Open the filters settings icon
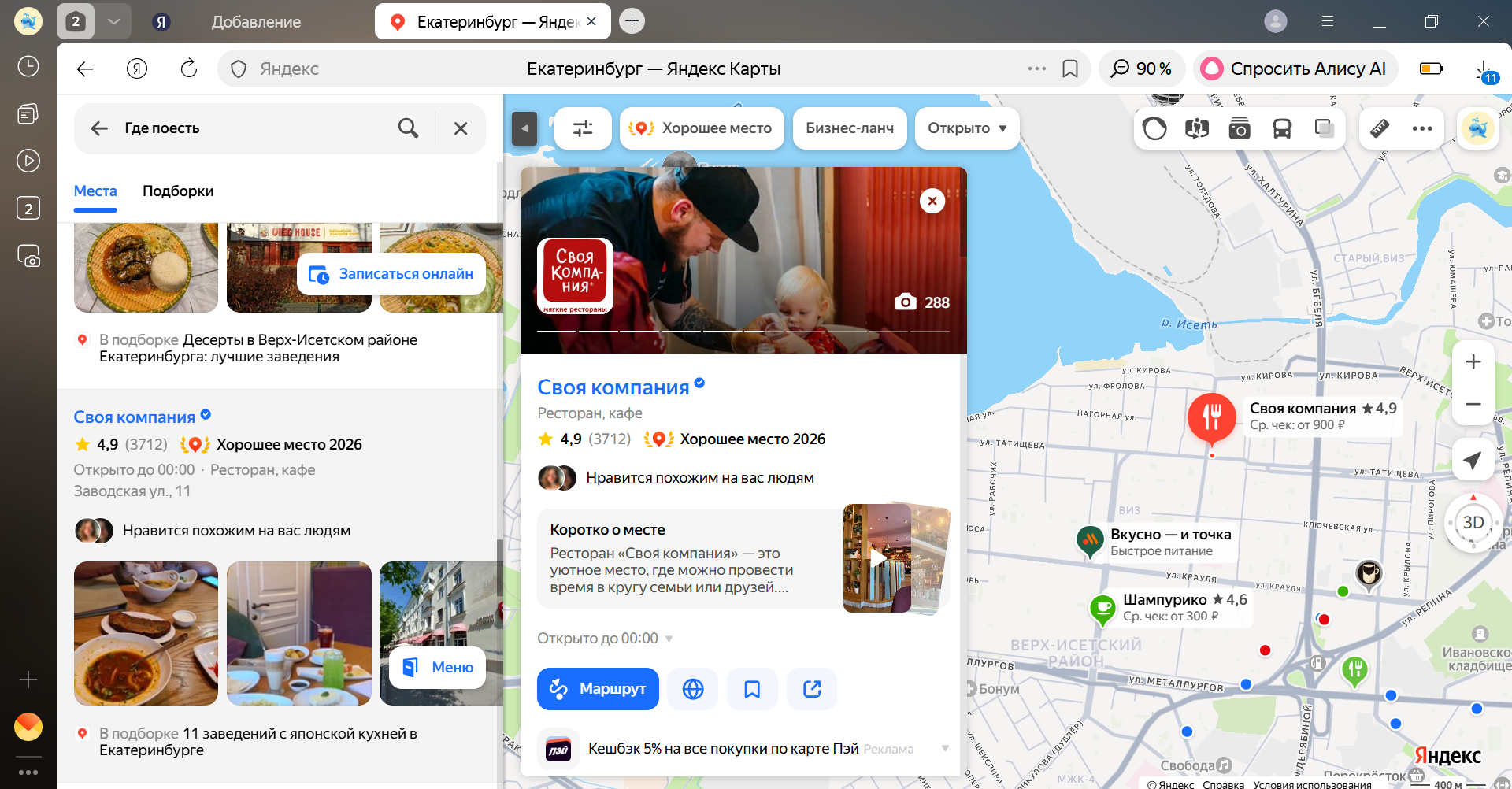The height and width of the screenshot is (789, 1512). click(583, 128)
